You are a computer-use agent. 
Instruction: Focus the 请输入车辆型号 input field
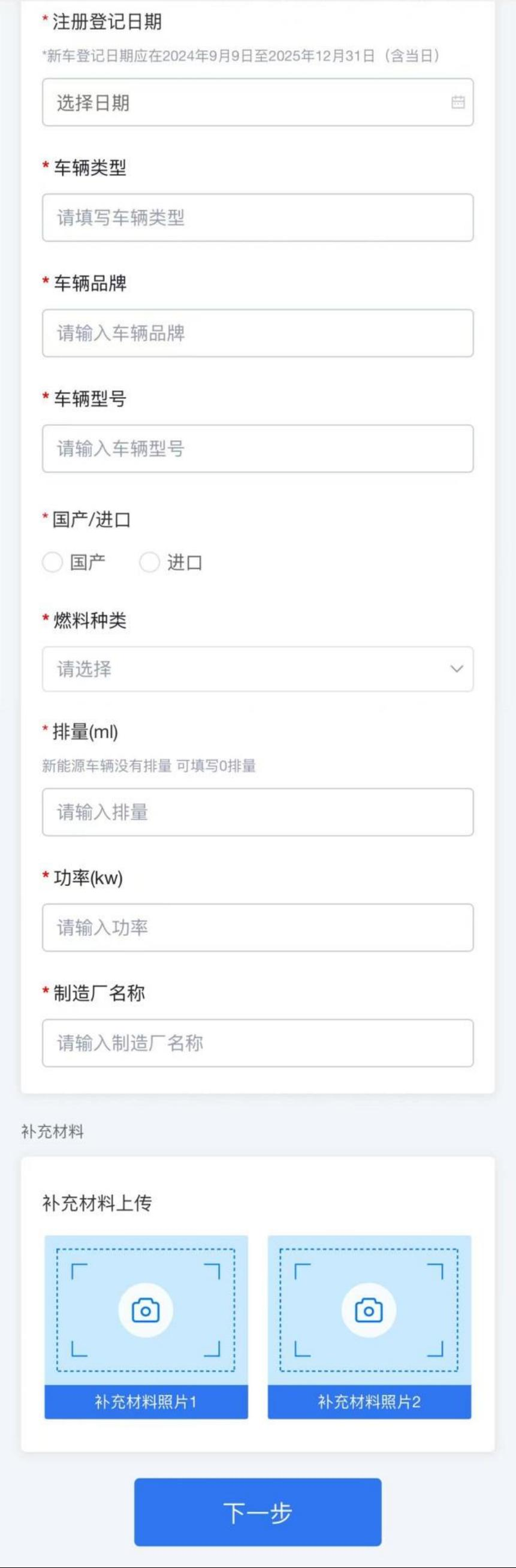258,449
